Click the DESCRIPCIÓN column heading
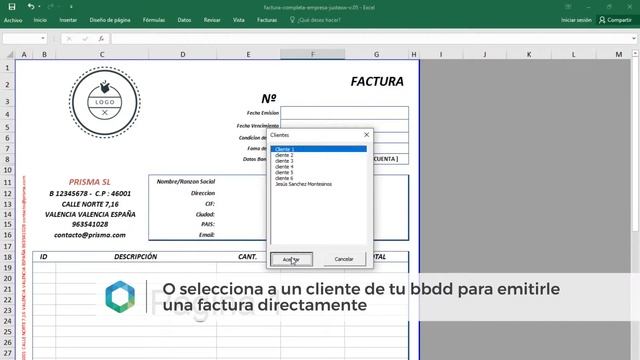This screenshot has height=360, width=640. tap(136, 257)
